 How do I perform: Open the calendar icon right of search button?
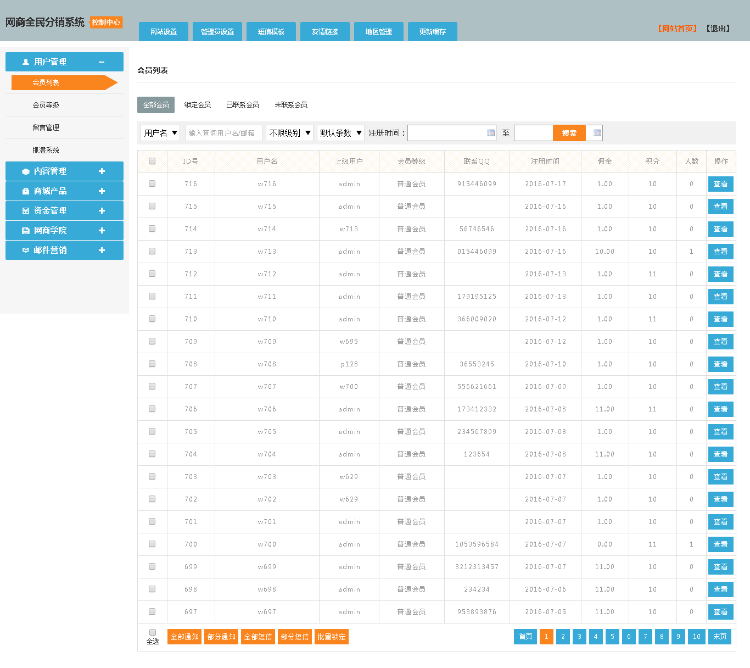pos(597,132)
